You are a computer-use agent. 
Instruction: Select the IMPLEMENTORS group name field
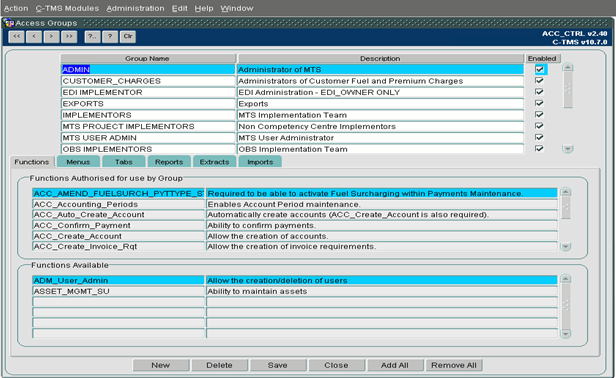[x=148, y=115]
